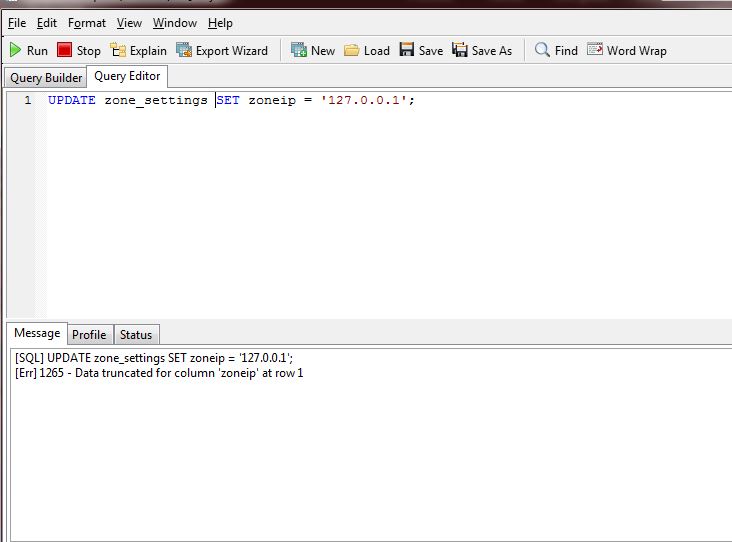Open the Window menu

(x=175, y=23)
